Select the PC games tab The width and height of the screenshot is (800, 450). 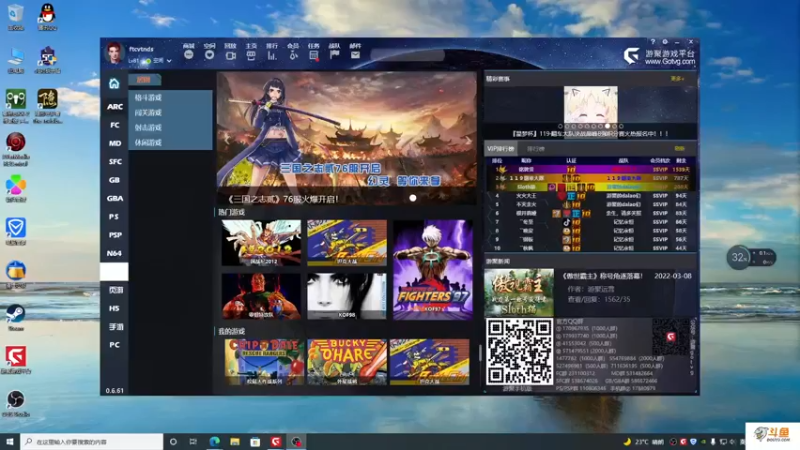(x=114, y=345)
